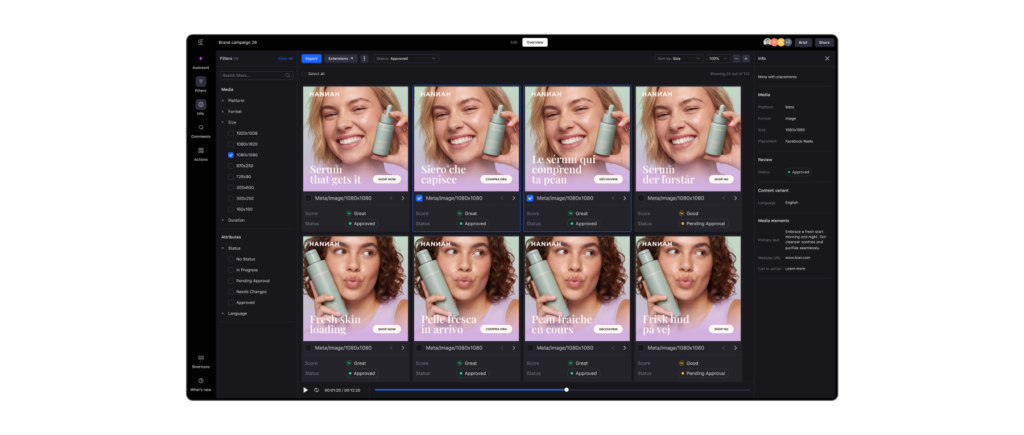
Task: Open the Comments sidebar icon
Action: 200,127
